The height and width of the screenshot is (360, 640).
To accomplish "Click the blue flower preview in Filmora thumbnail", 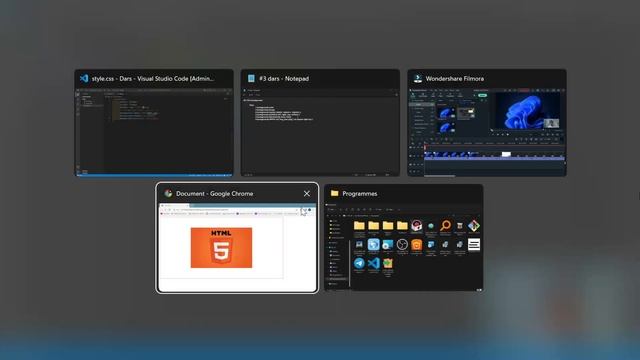I will click(527, 111).
